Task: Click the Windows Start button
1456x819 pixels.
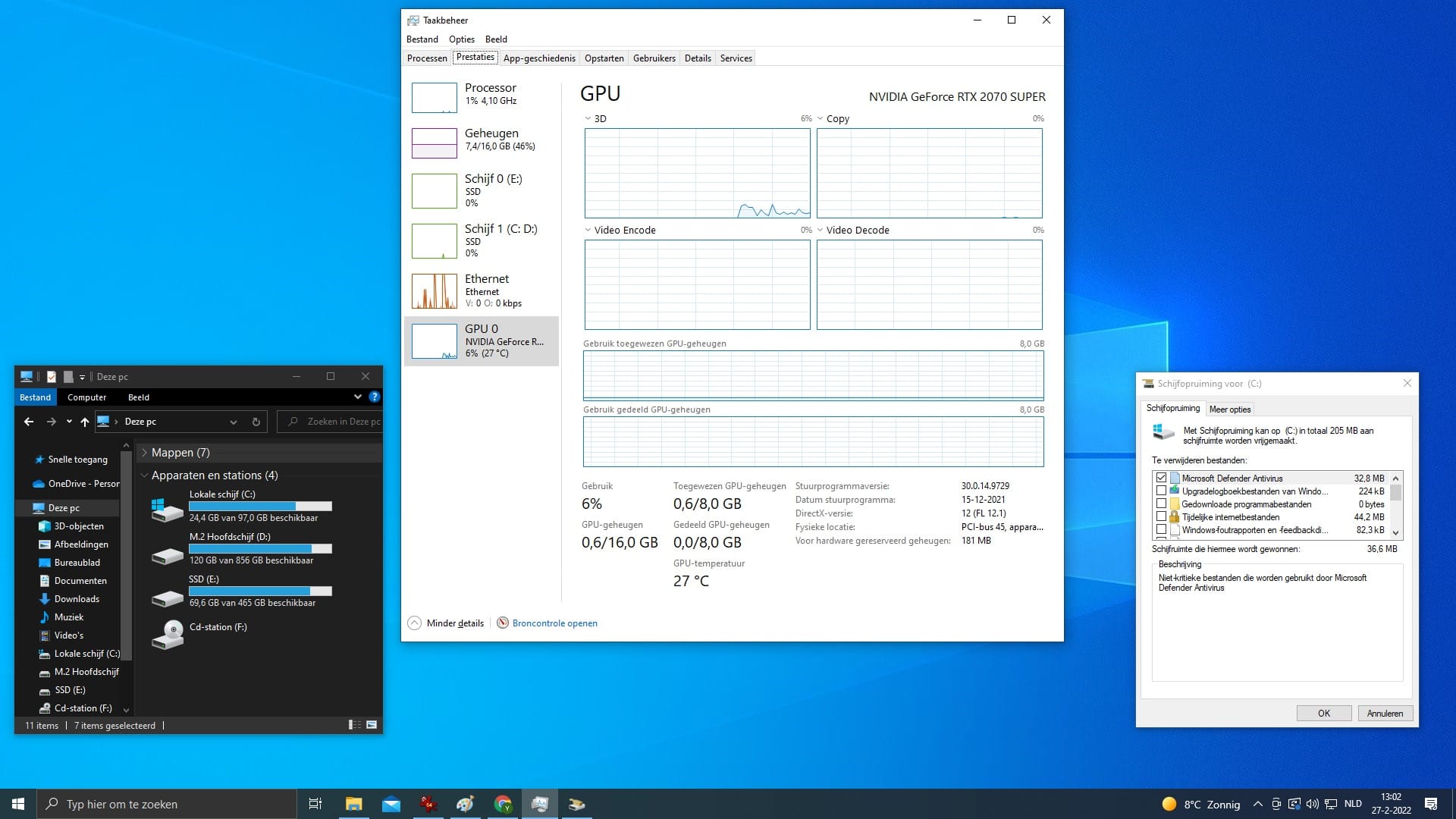Action: tap(18, 804)
